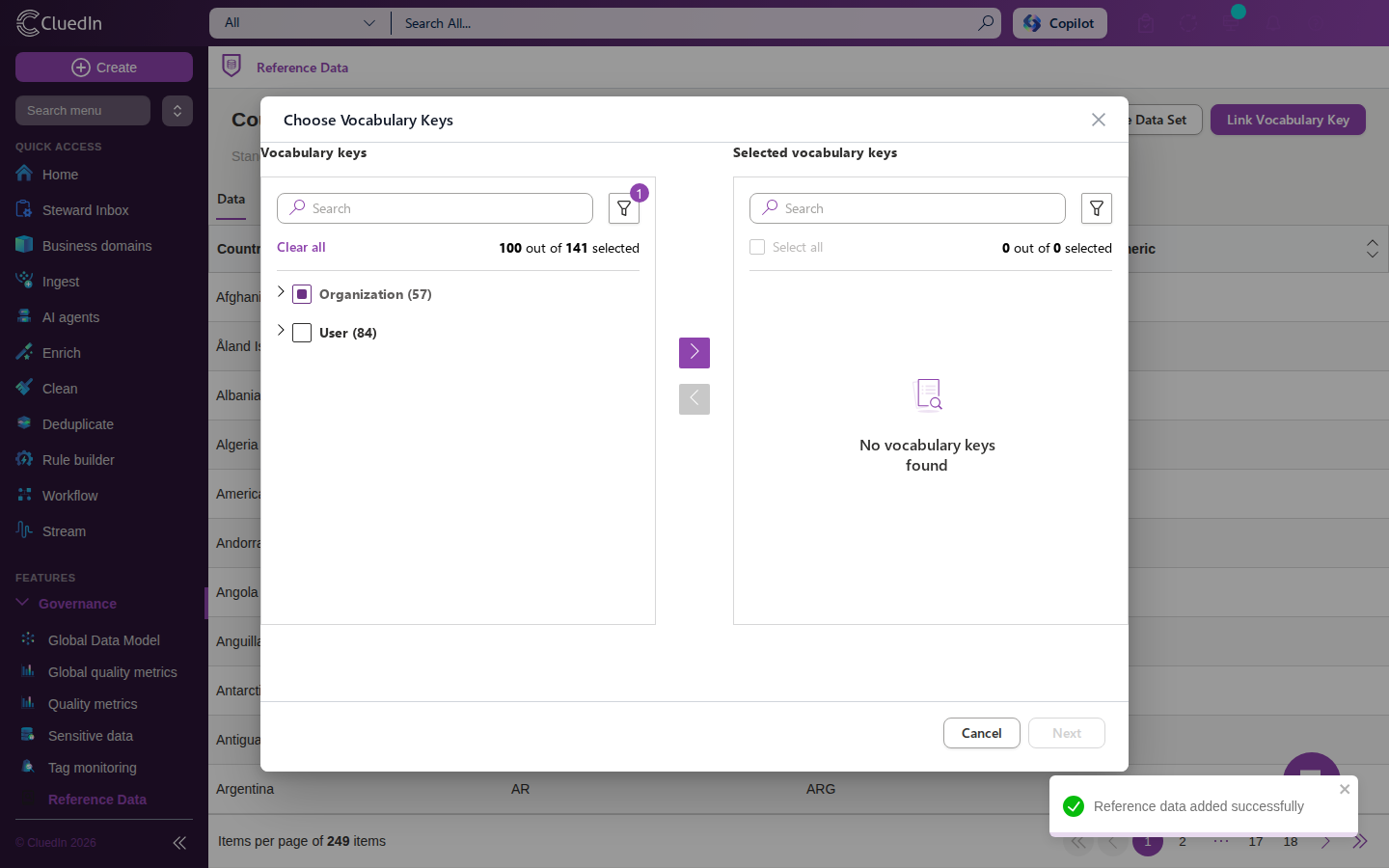Viewport: 1389px width, 868px height.
Task: Expand the User tree node
Action: click(281, 331)
